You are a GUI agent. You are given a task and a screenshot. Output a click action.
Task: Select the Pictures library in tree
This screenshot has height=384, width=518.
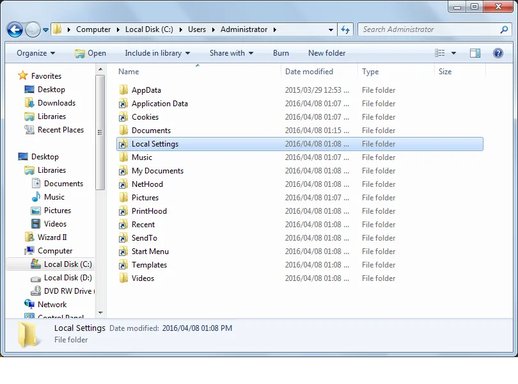click(x=51, y=210)
